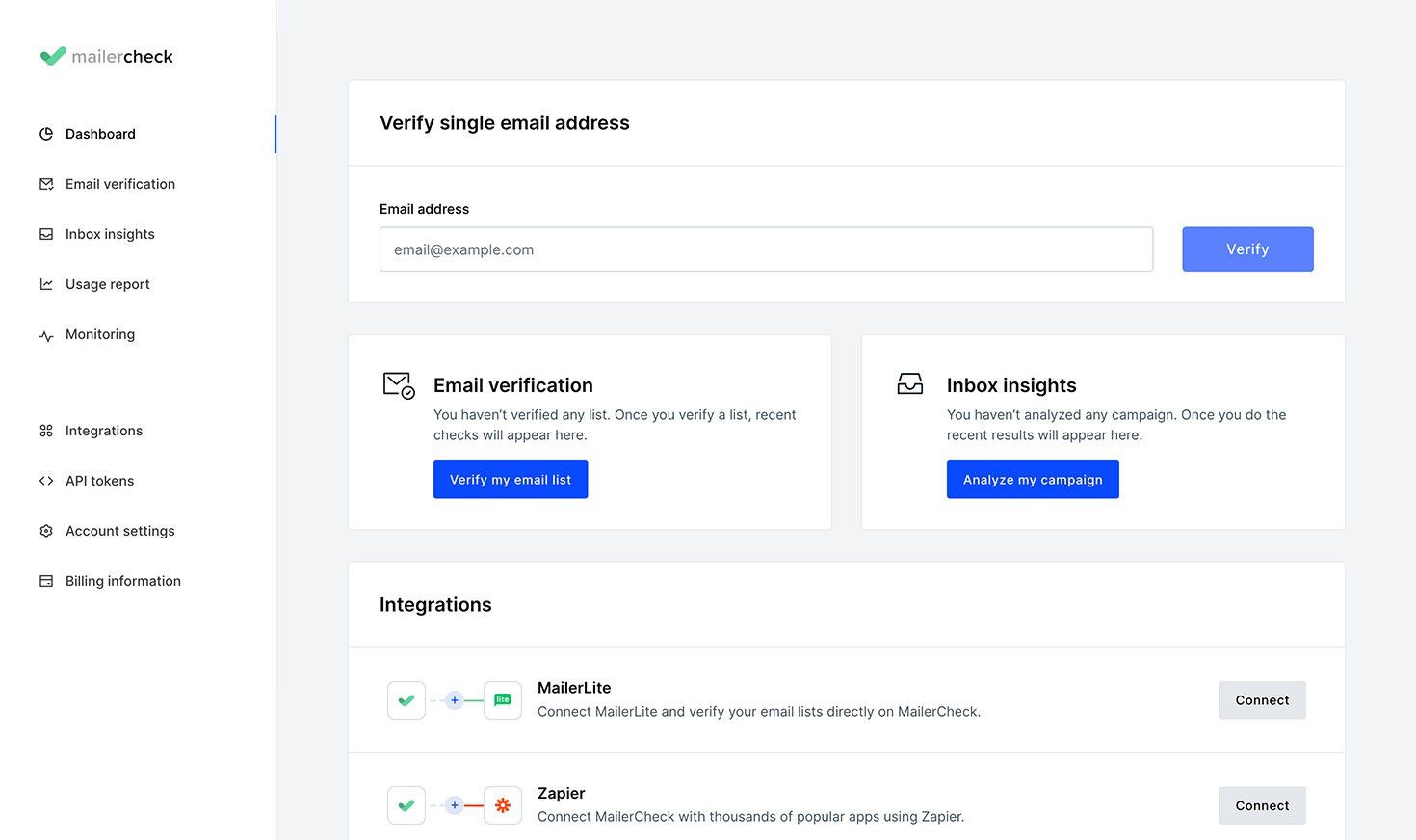Click the Email verification envelope icon in sidebar

click(46, 184)
